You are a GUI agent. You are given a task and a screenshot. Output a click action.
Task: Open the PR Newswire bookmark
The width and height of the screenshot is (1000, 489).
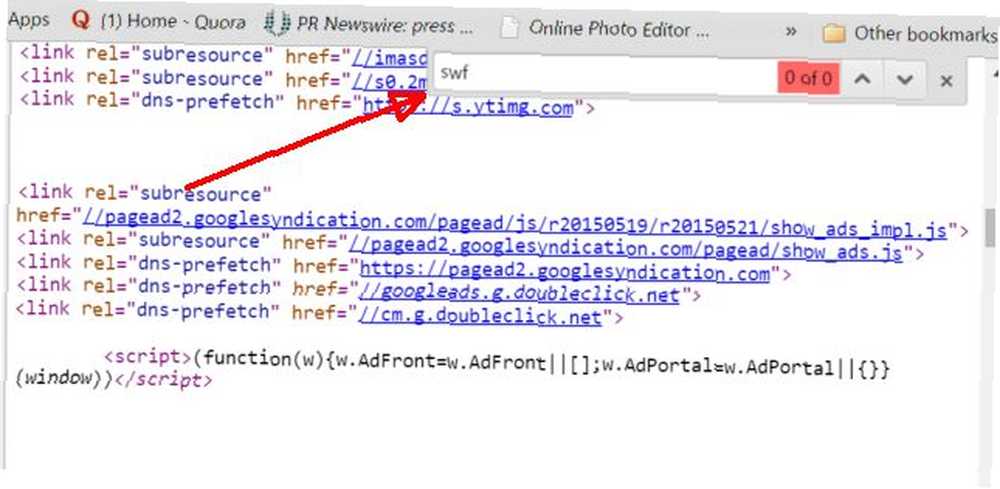pos(370,26)
